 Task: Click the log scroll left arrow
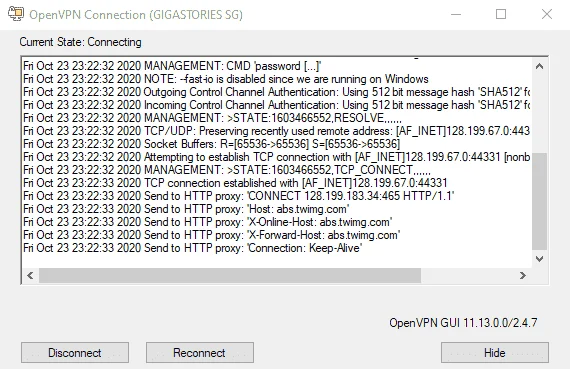tap(30, 276)
